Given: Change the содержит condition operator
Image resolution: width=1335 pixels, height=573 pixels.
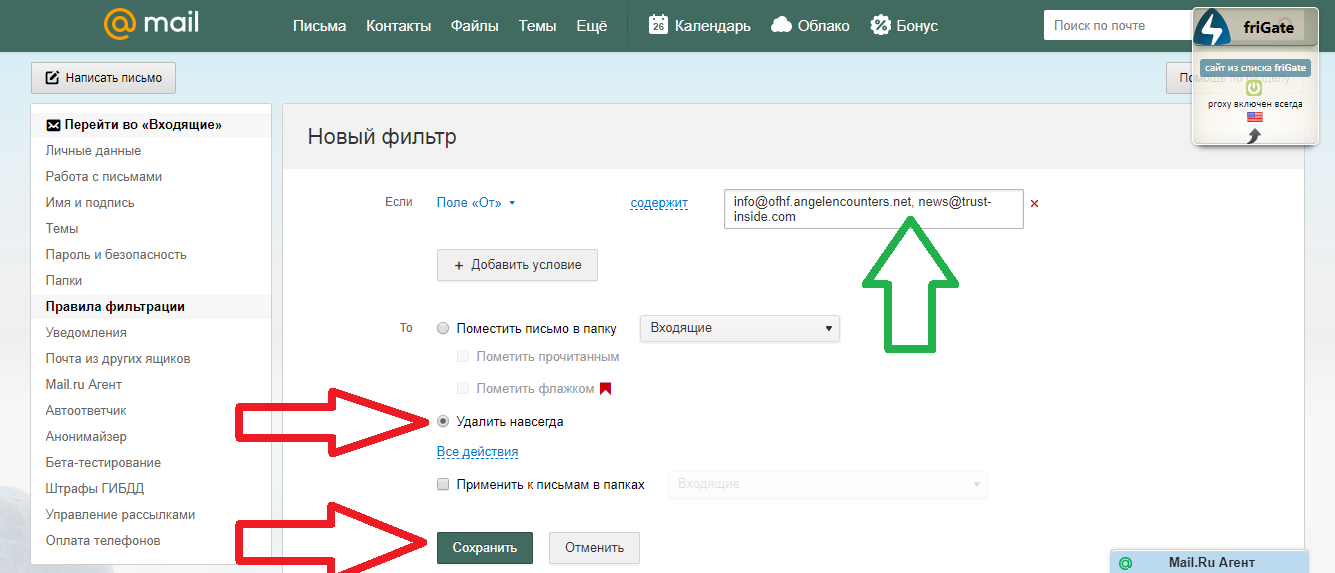Looking at the screenshot, I should coord(659,203).
